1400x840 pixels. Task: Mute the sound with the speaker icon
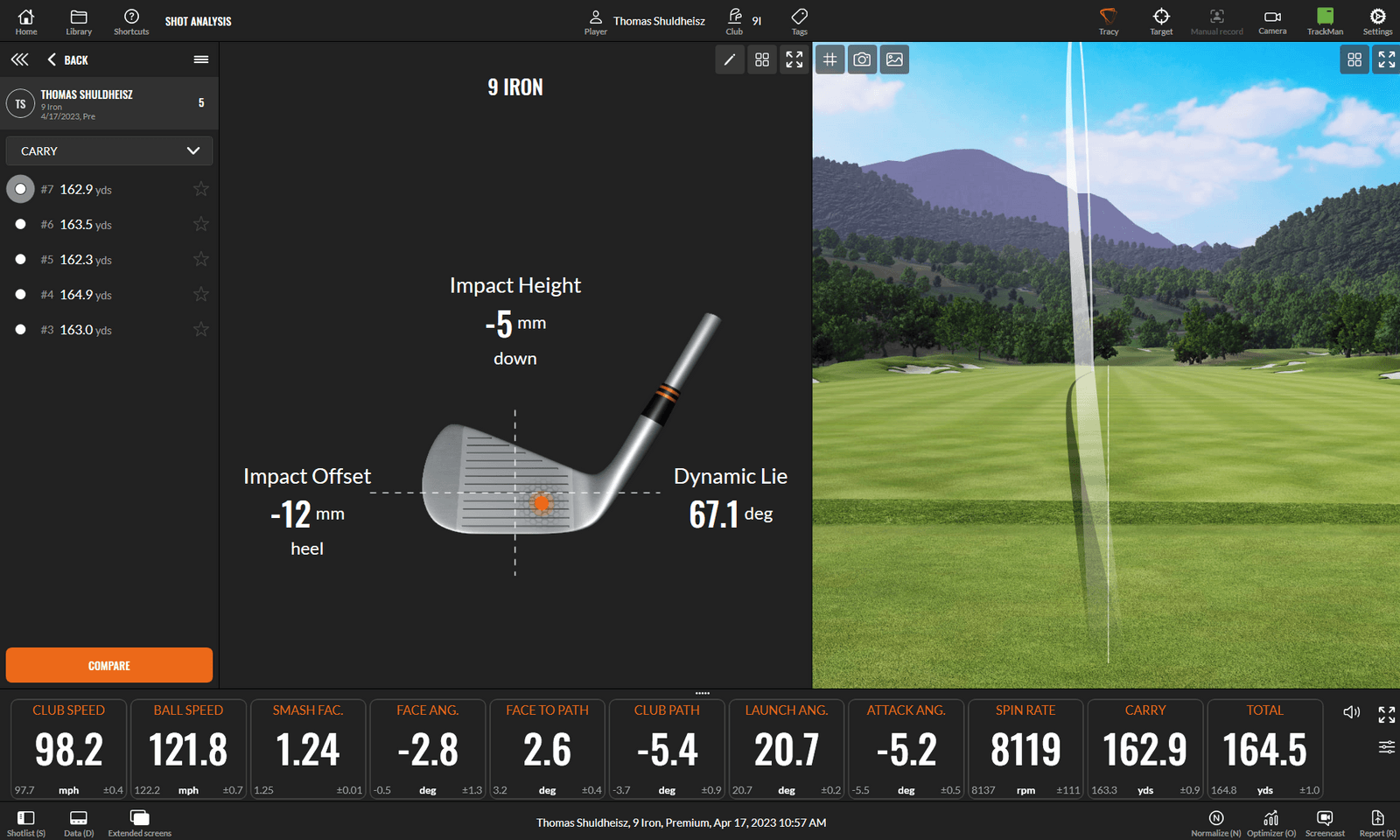[x=1352, y=712]
